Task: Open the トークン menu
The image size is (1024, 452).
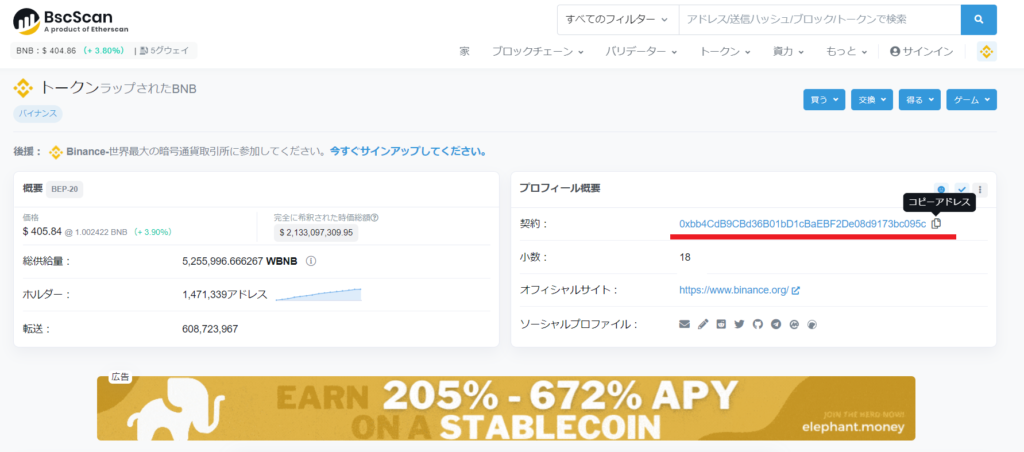Action: [x=725, y=52]
